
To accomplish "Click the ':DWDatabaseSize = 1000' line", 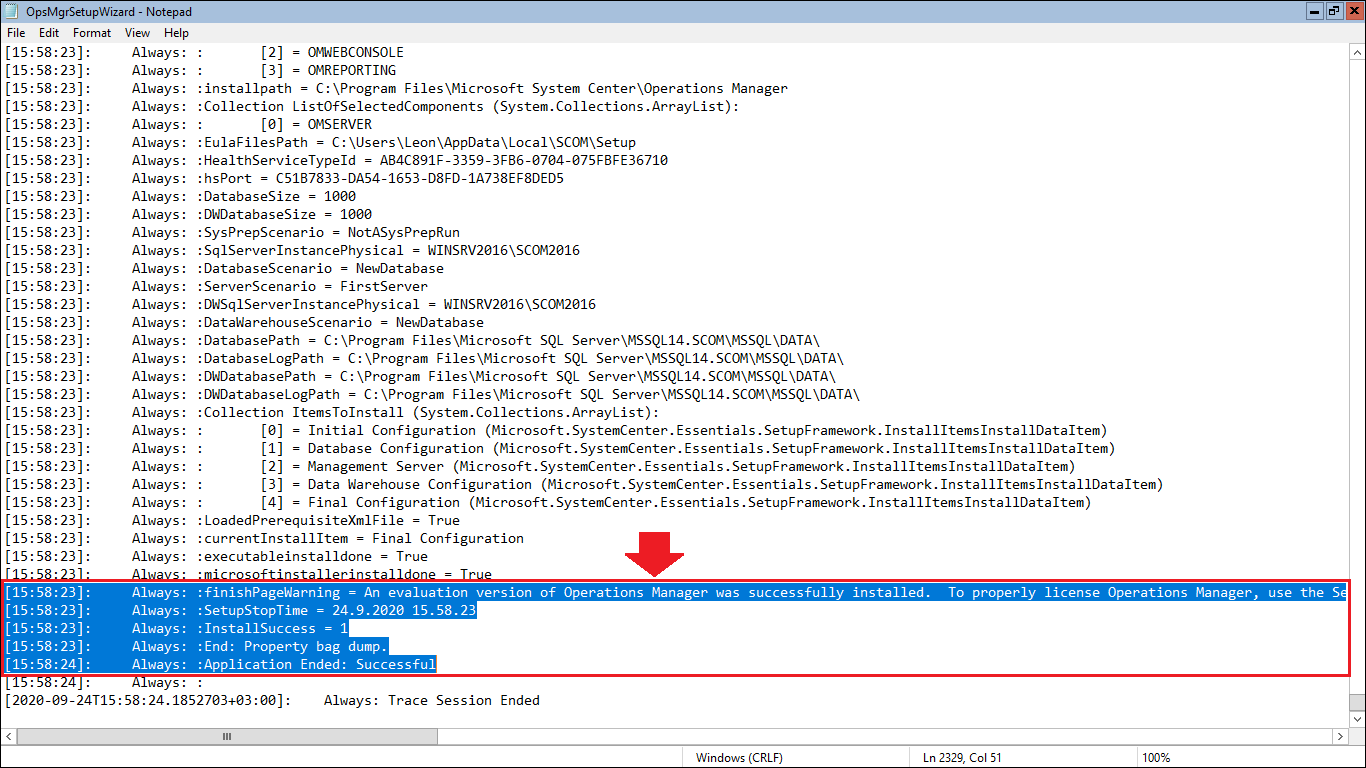I will pos(188,214).
